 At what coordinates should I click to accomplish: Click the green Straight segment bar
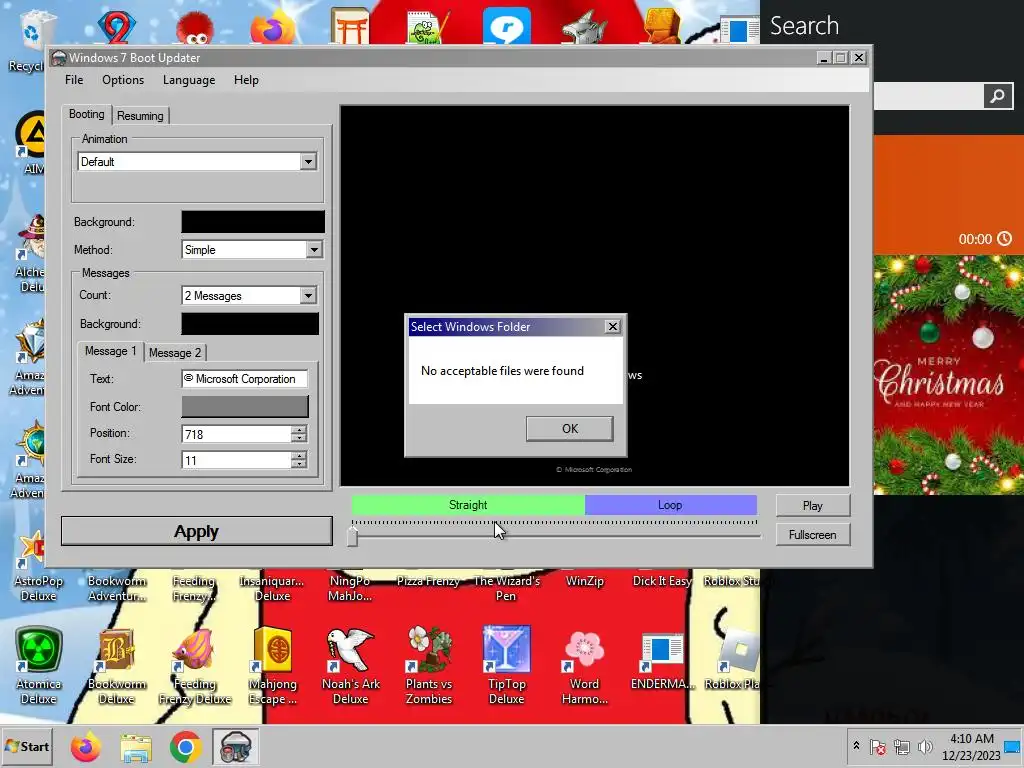[x=468, y=505]
